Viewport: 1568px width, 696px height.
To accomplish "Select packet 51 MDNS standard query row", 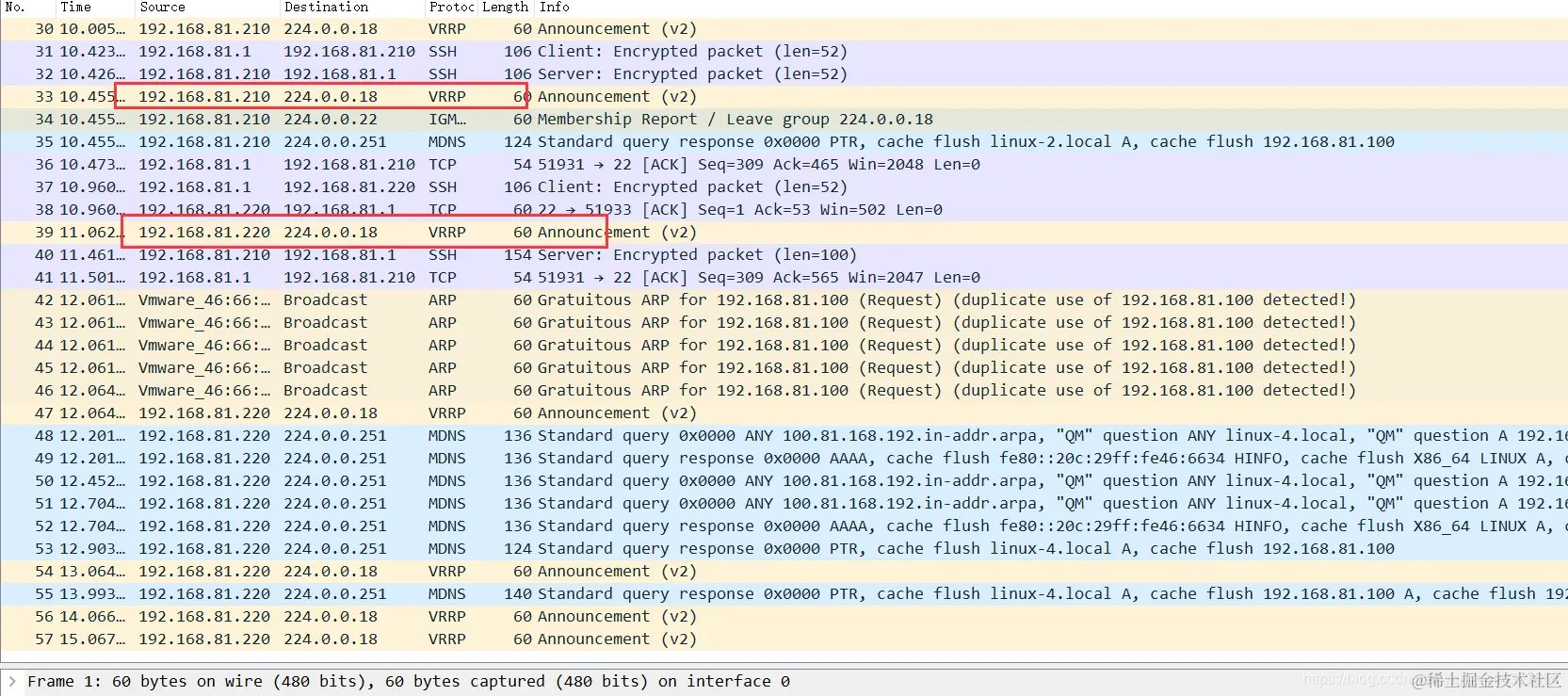I will pos(784,504).
